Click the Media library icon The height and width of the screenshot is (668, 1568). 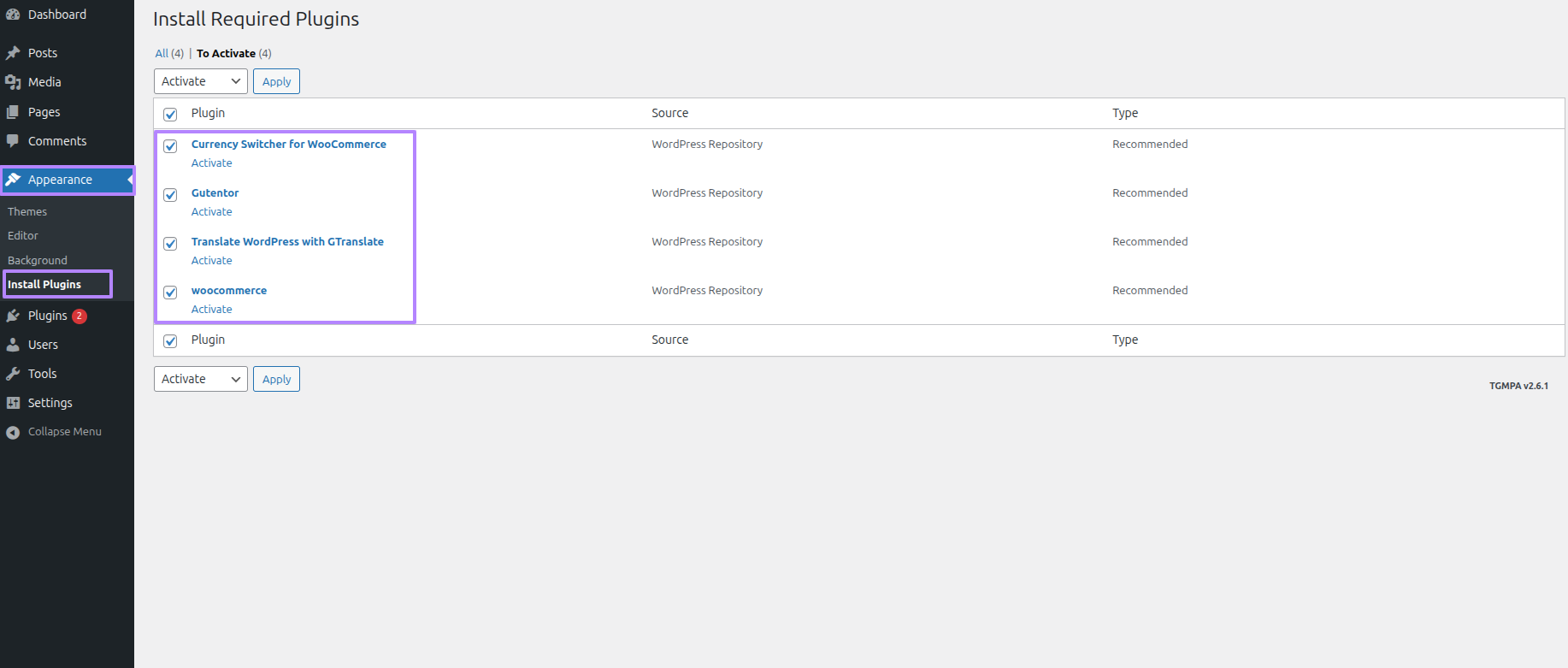coord(13,82)
